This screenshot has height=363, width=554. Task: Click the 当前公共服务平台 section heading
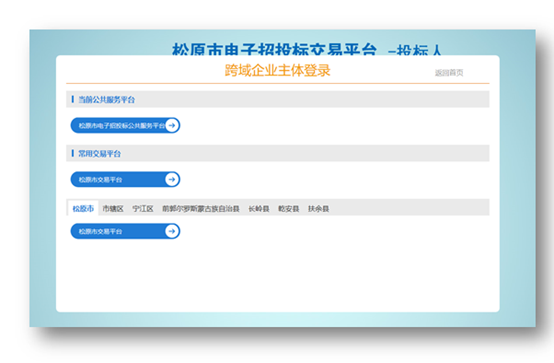[107, 100]
